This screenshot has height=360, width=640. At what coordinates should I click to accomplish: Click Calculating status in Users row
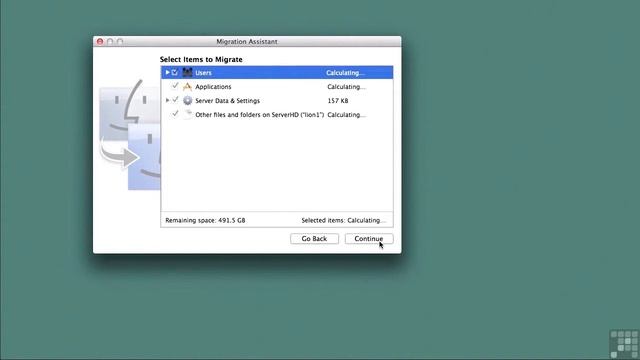[x=345, y=73]
